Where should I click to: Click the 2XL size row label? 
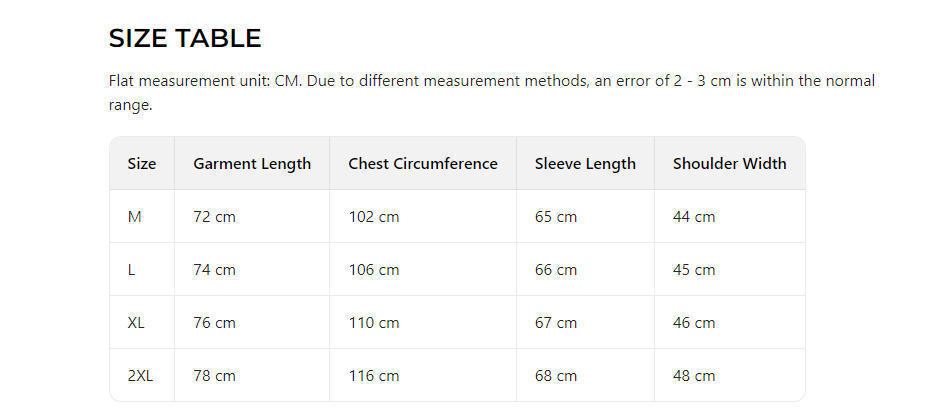coord(140,376)
